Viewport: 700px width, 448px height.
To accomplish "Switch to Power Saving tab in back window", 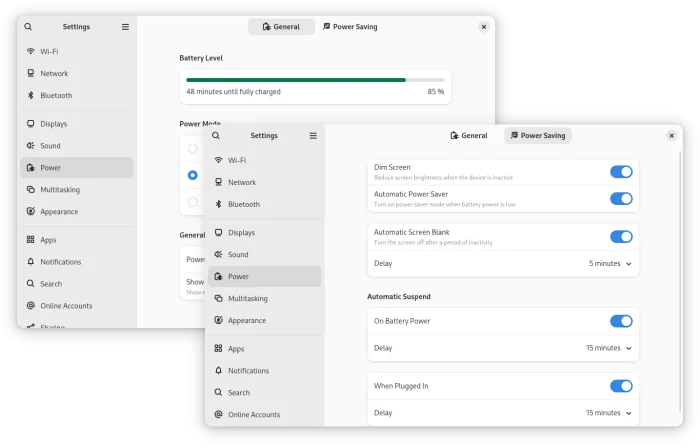I will [x=350, y=27].
